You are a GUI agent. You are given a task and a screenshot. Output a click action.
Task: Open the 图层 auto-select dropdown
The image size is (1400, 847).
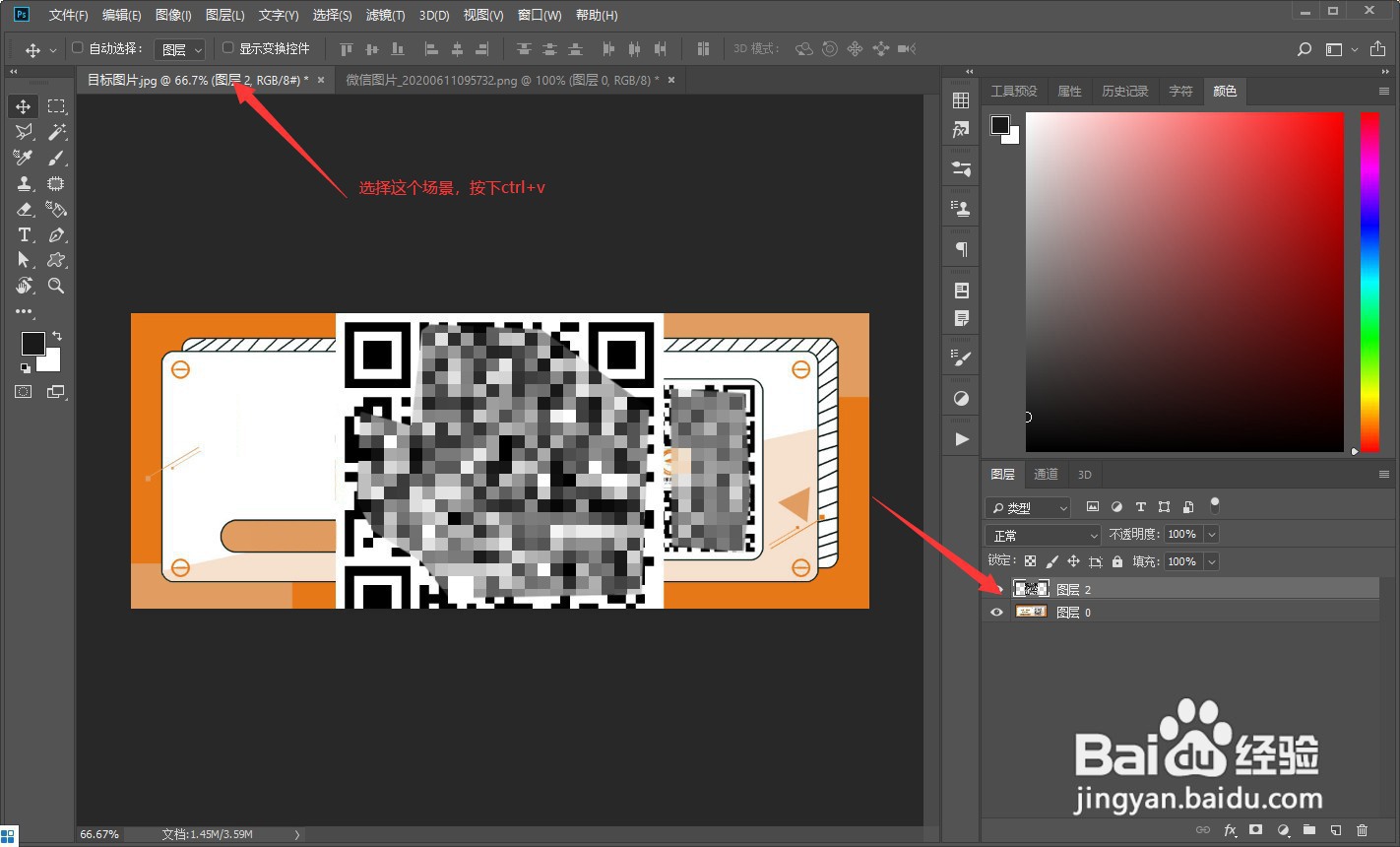tap(181, 49)
